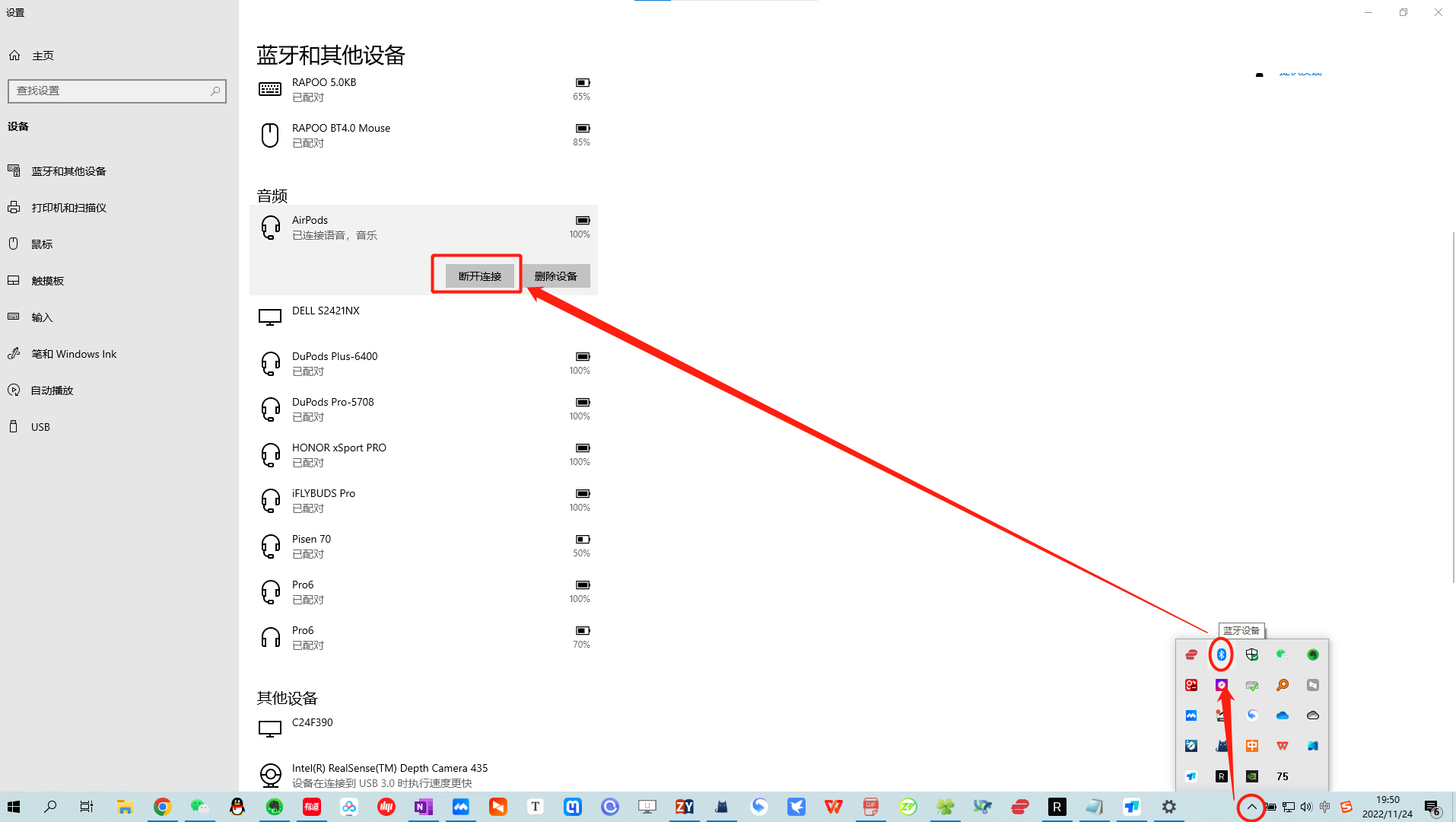Open Task View on taskbar

tap(87, 807)
